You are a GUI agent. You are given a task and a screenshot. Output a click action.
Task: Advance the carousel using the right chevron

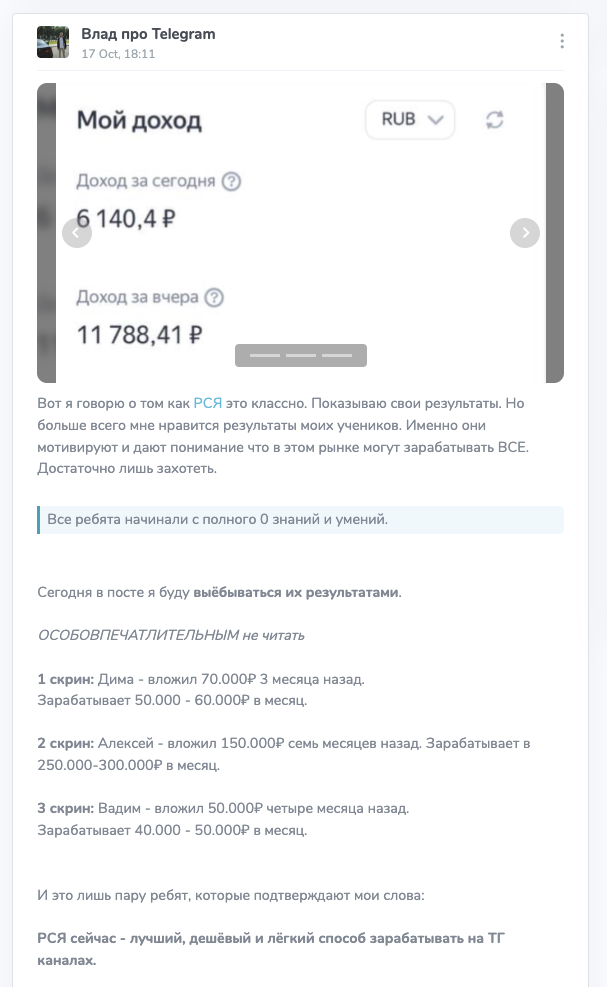click(525, 233)
